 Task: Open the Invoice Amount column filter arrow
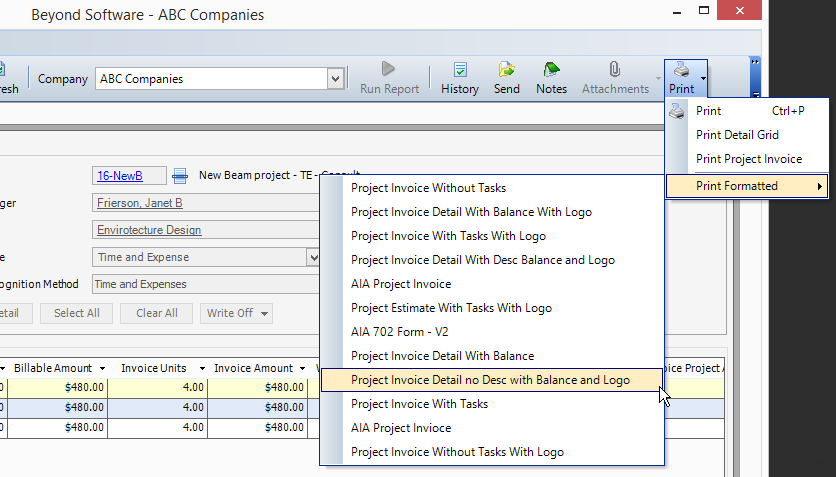[302, 368]
